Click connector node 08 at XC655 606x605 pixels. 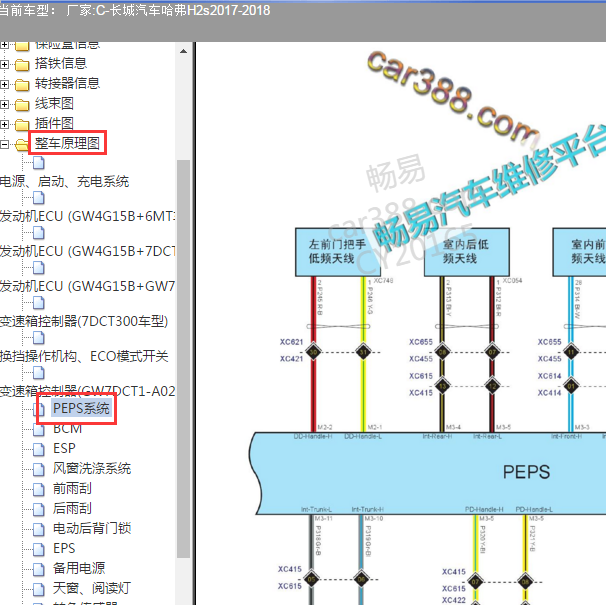(x=442, y=352)
